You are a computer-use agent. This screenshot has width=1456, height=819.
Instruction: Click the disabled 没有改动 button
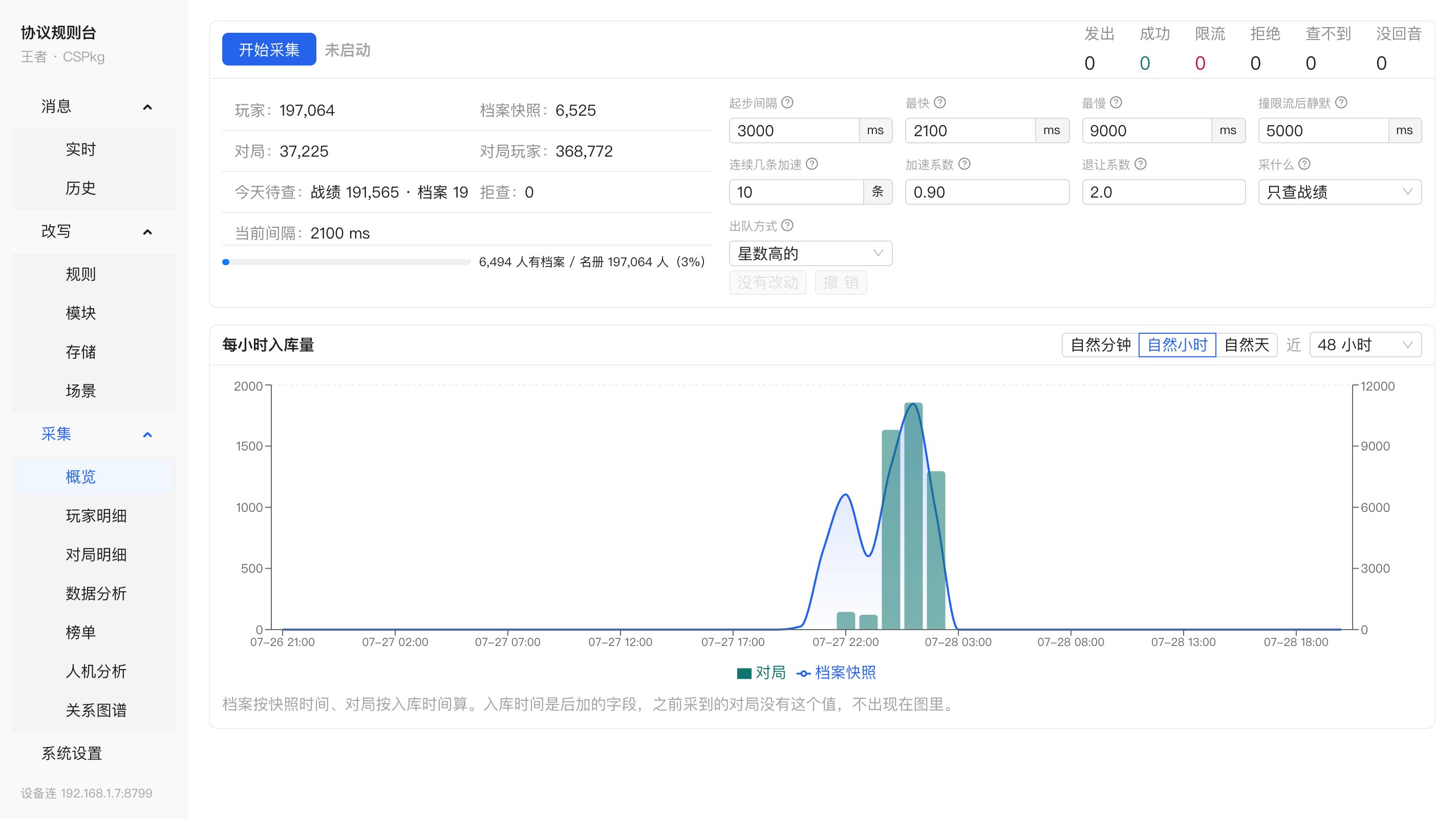pyautogui.click(x=767, y=283)
